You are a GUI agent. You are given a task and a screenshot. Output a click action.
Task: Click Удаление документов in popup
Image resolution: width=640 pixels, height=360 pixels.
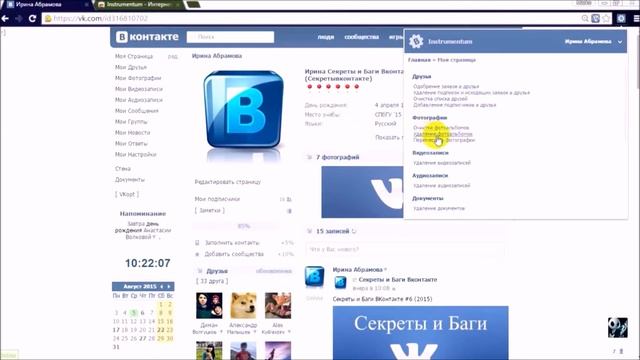pos(439,209)
